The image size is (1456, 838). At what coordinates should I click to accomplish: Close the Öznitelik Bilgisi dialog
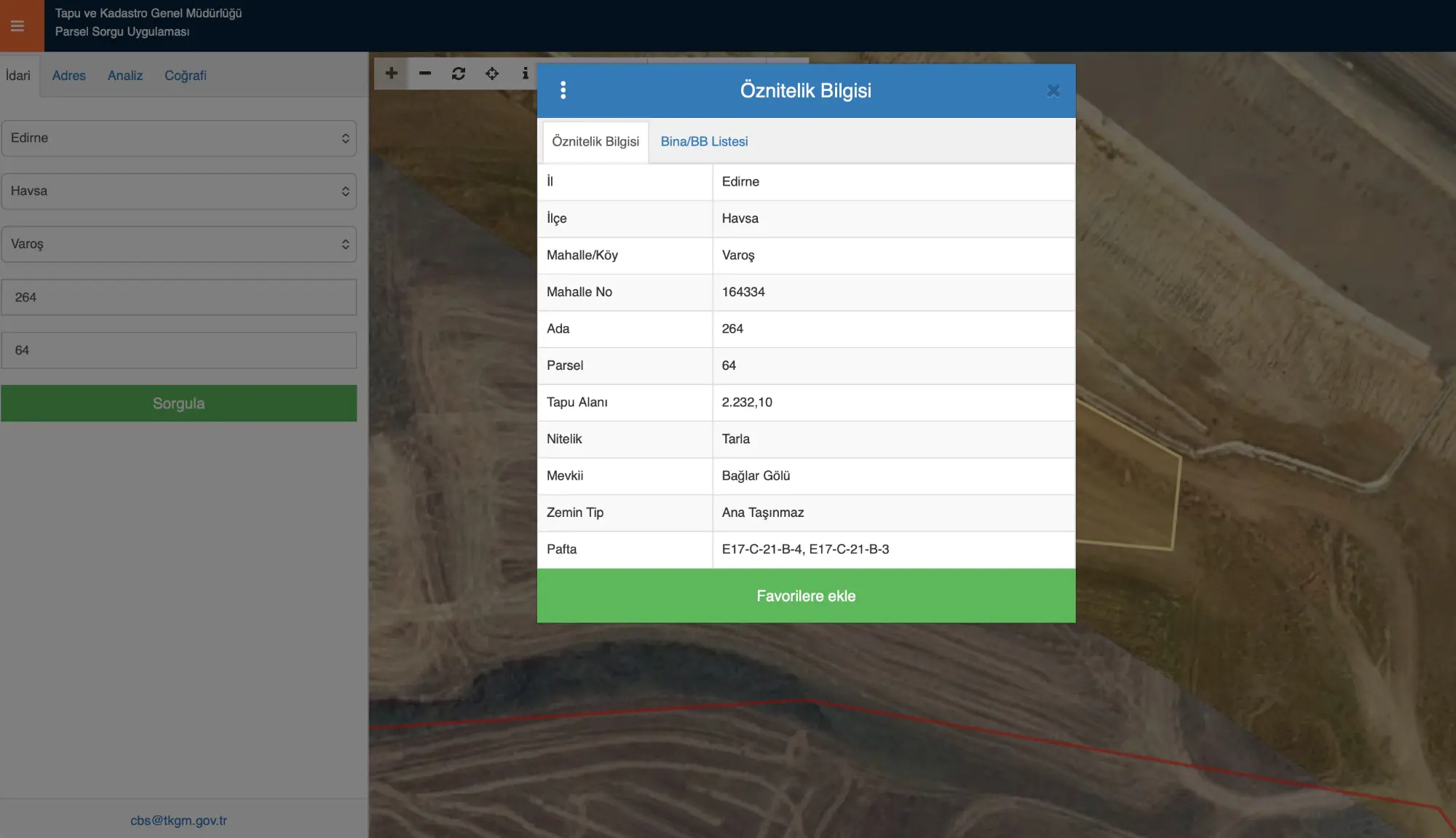click(1053, 91)
